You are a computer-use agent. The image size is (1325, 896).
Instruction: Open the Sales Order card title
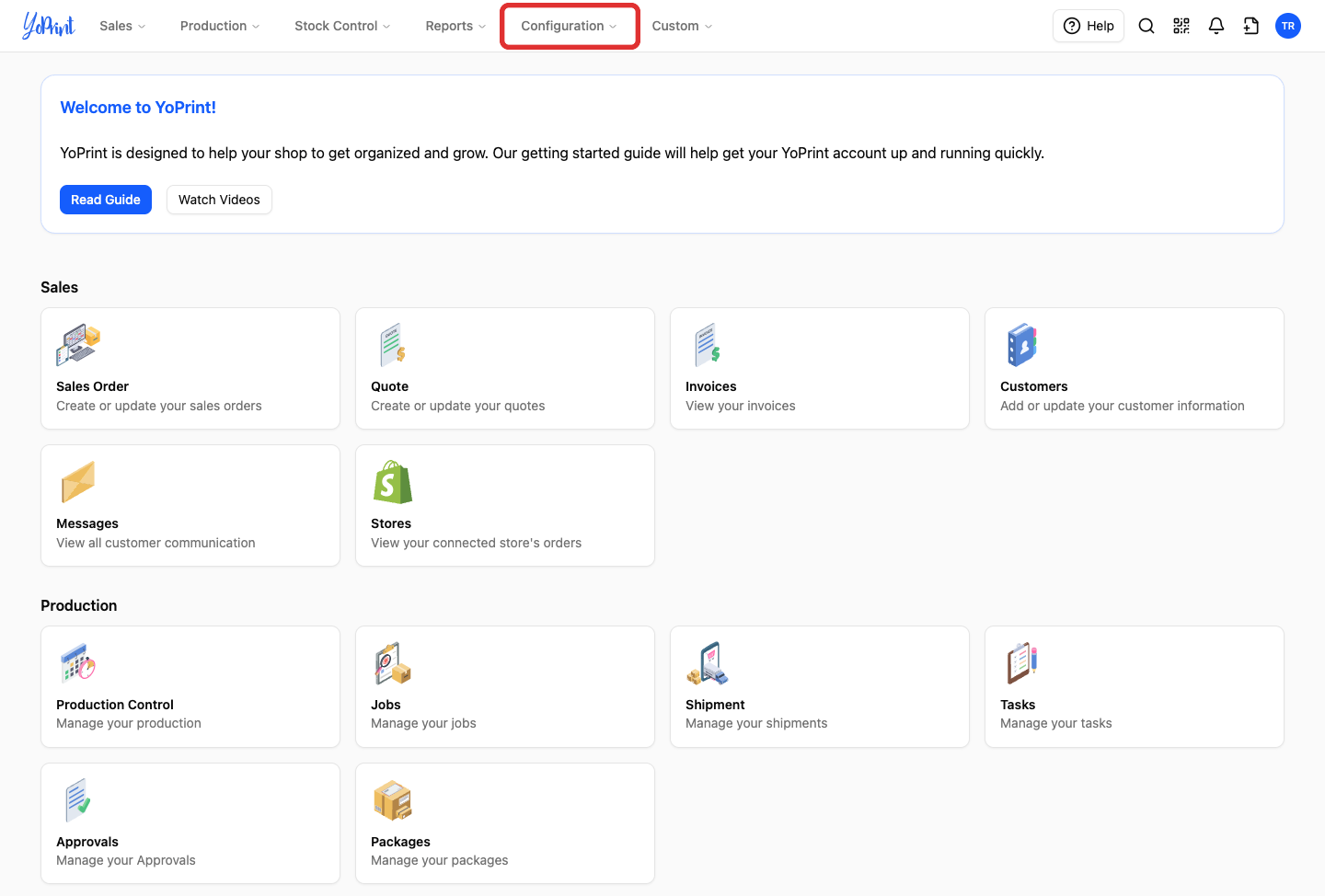pos(92,386)
